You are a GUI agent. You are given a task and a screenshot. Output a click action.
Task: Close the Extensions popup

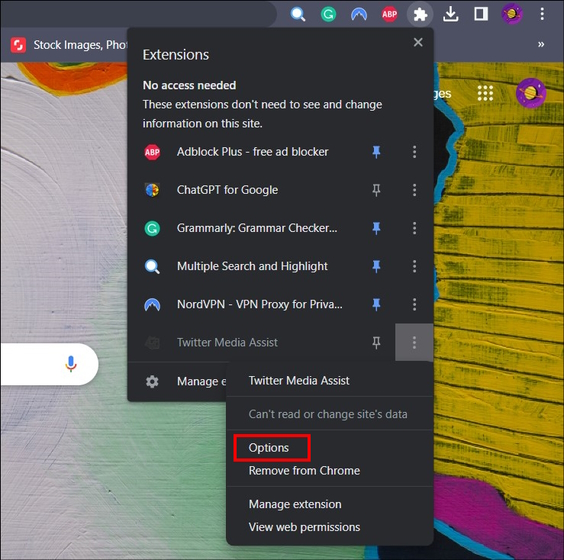418,42
